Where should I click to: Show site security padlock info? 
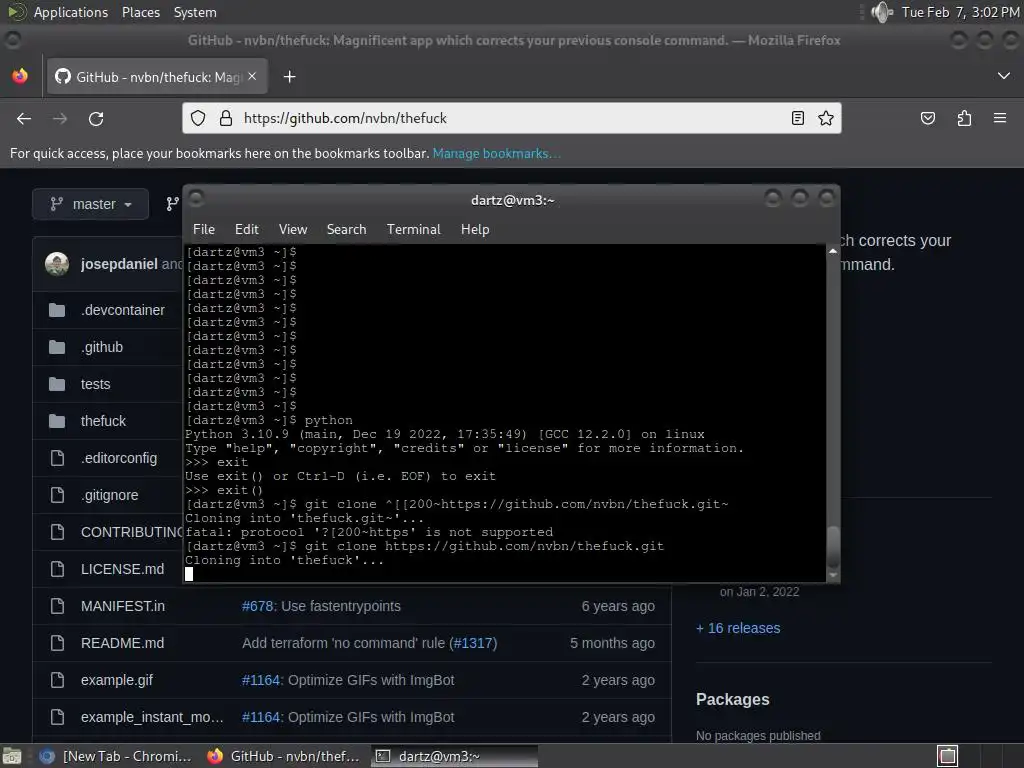(x=225, y=118)
